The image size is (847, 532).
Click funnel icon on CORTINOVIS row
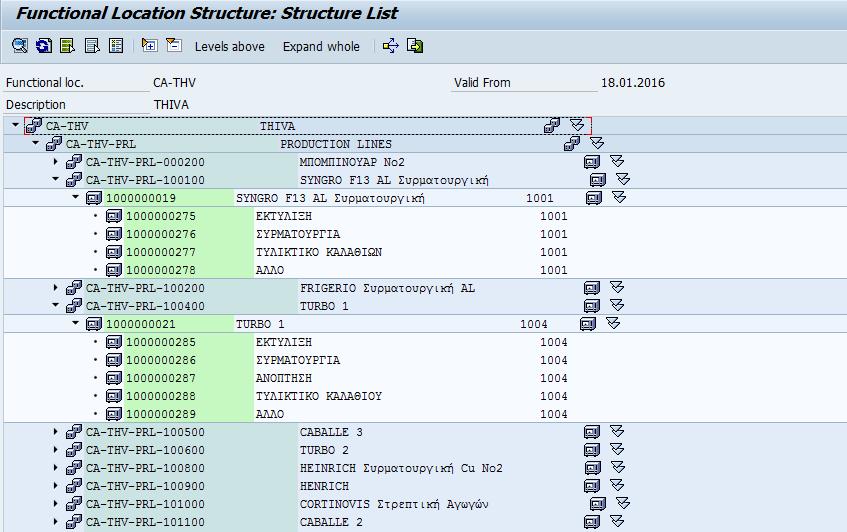(x=623, y=503)
